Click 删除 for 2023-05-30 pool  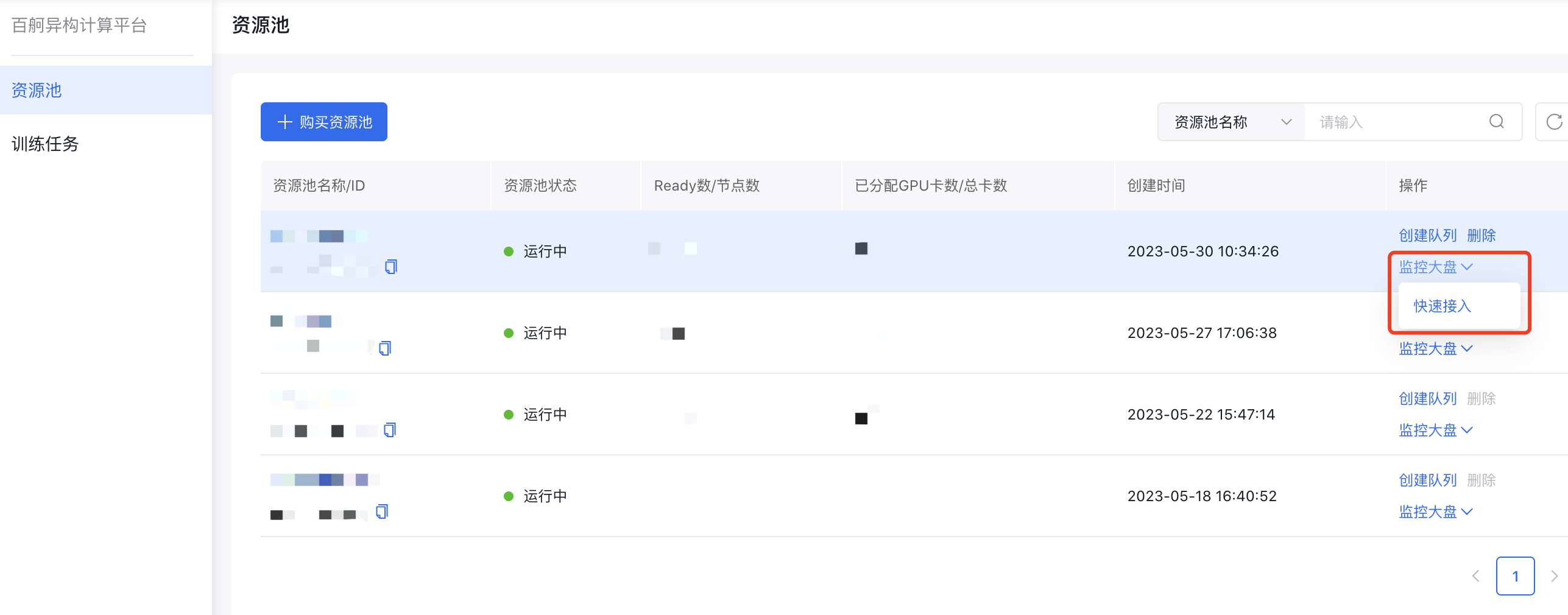pos(1481,235)
